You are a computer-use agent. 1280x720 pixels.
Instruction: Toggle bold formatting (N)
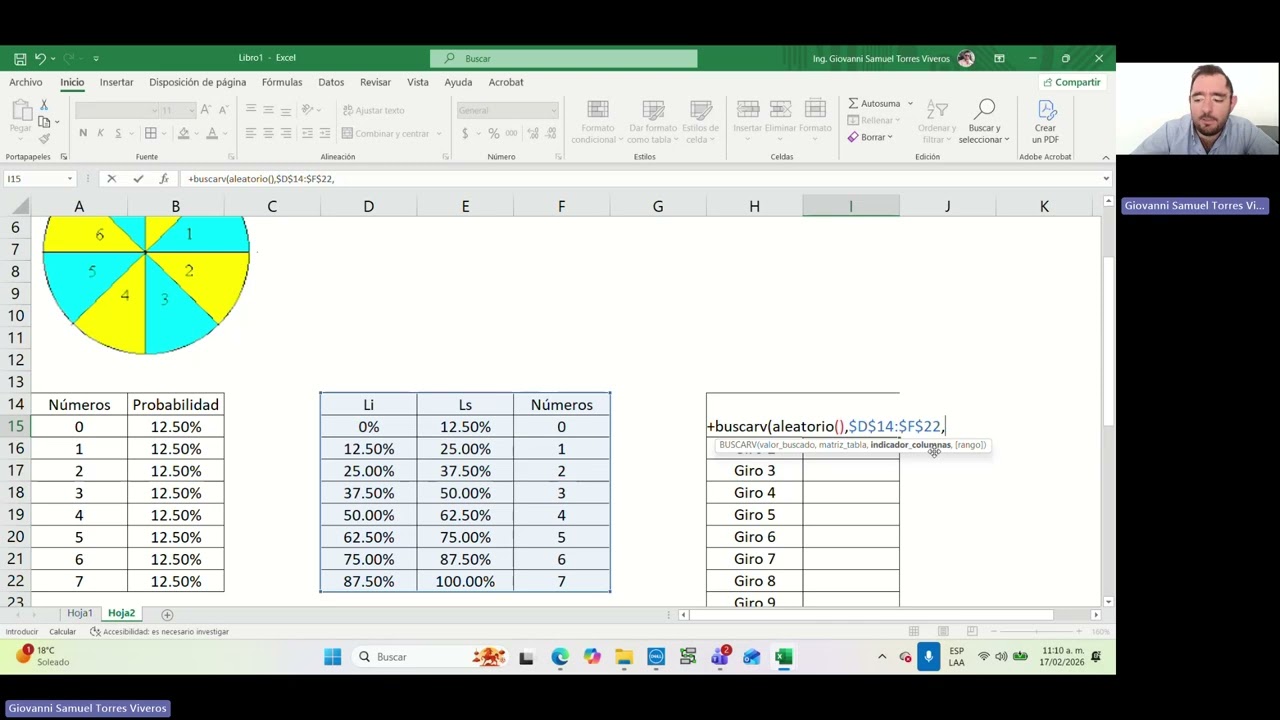[x=83, y=133]
